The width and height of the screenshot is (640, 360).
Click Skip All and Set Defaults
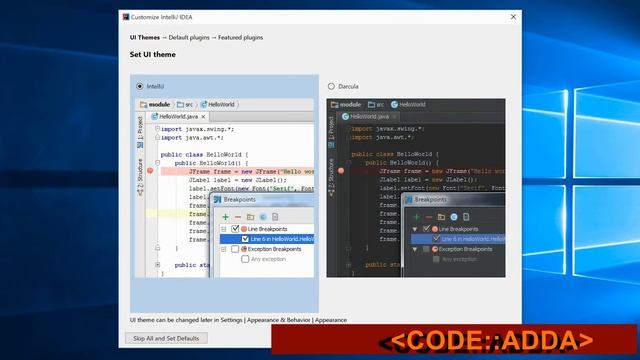166,338
